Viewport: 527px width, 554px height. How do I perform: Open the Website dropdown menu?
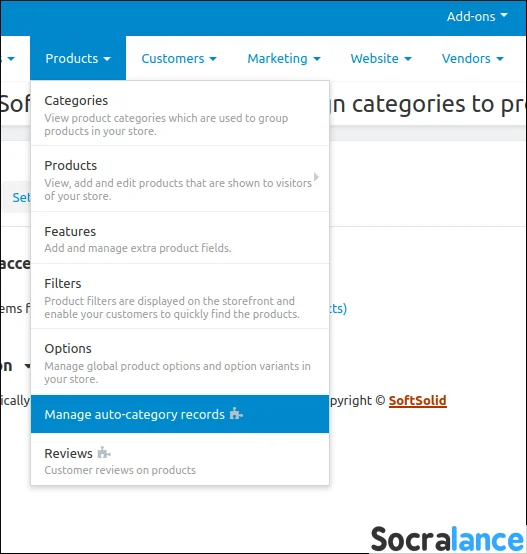pyautogui.click(x=381, y=58)
